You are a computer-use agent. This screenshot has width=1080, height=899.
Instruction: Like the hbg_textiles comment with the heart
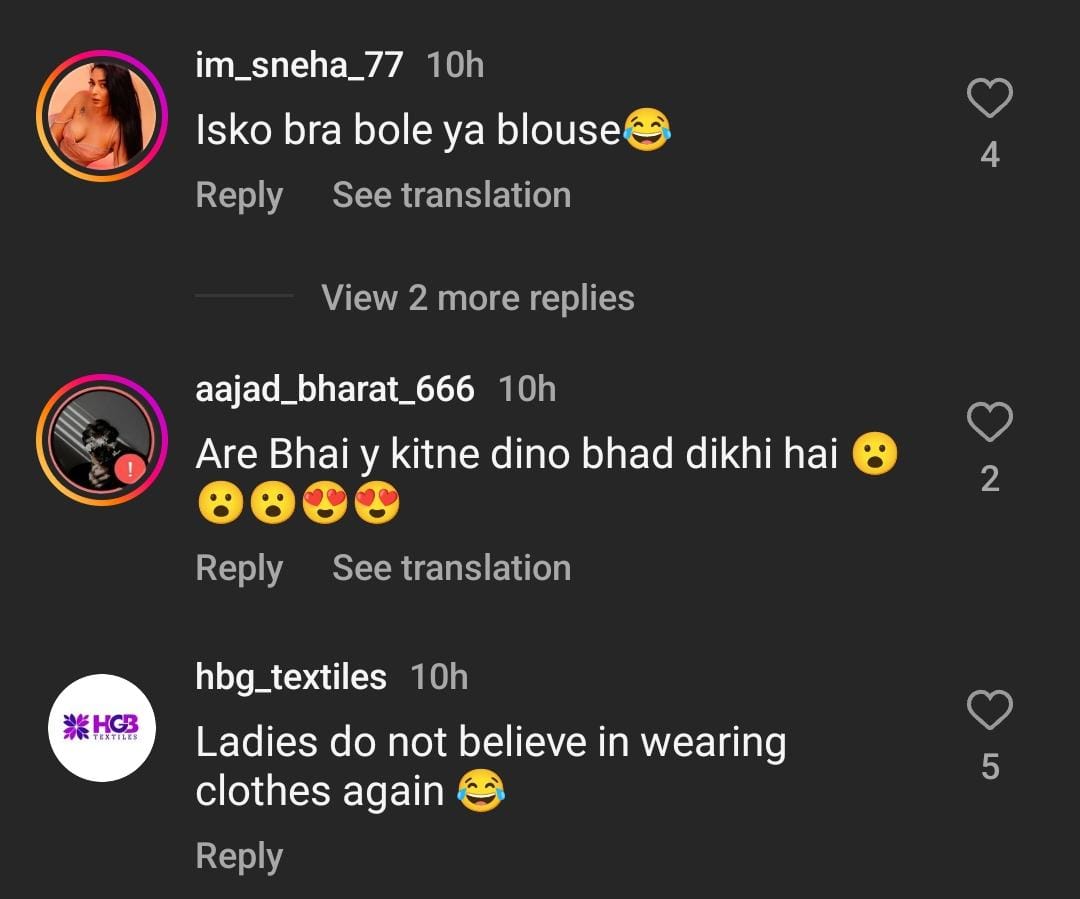990,710
